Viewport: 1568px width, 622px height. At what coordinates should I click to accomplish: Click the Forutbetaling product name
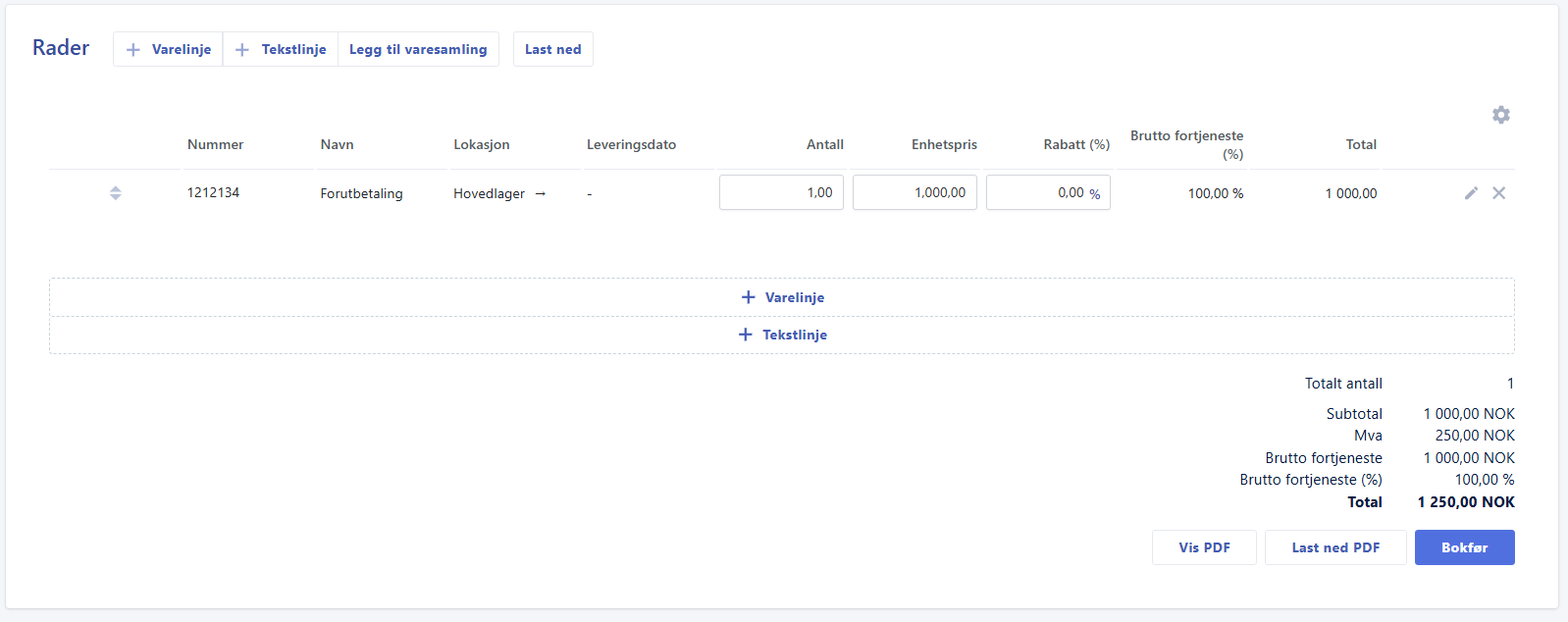coord(361,194)
